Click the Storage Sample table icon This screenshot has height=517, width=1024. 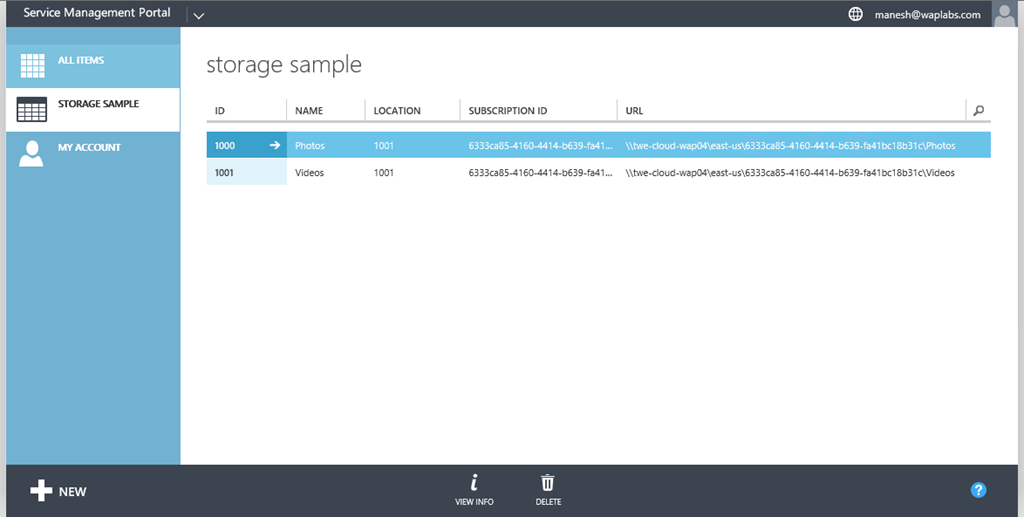pos(33,109)
